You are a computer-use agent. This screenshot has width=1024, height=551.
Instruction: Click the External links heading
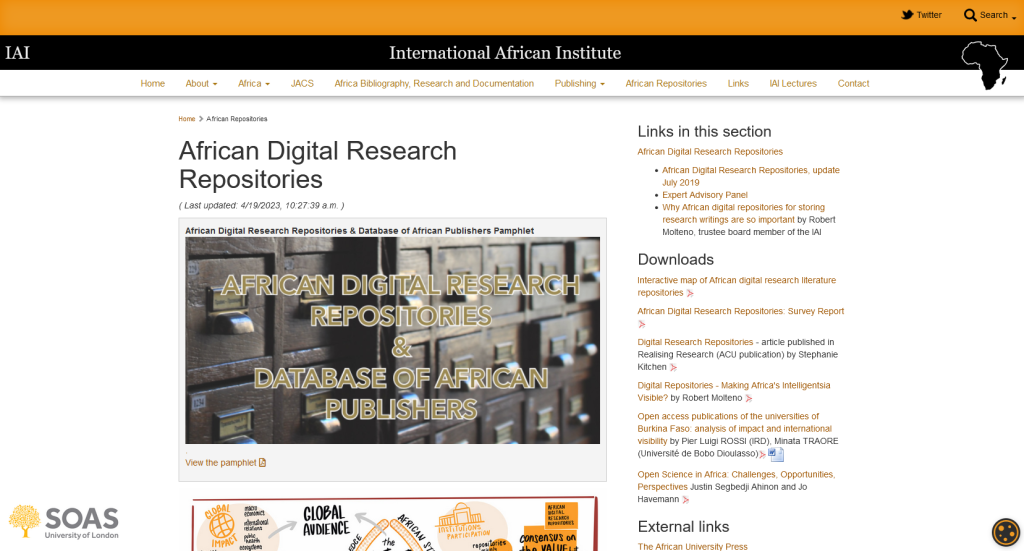pyautogui.click(x=683, y=527)
